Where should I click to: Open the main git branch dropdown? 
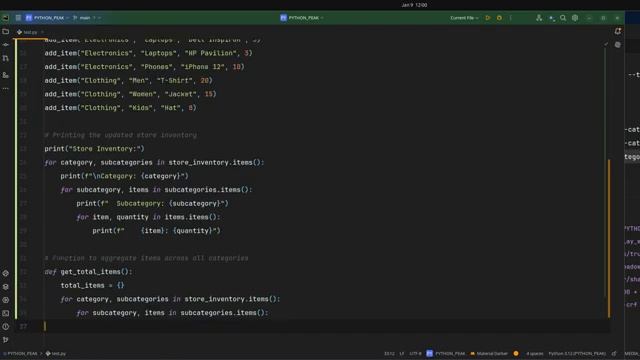click(x=87, y=18)
